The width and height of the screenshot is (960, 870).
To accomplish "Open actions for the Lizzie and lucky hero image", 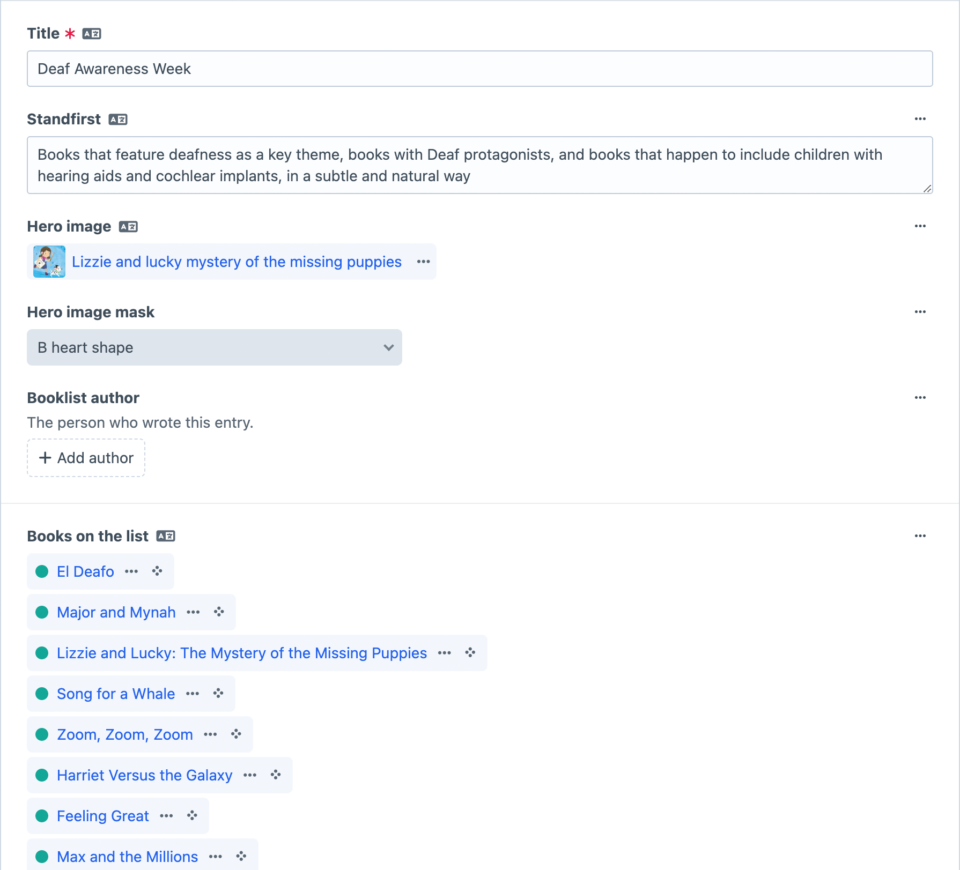I will point(424,261).
